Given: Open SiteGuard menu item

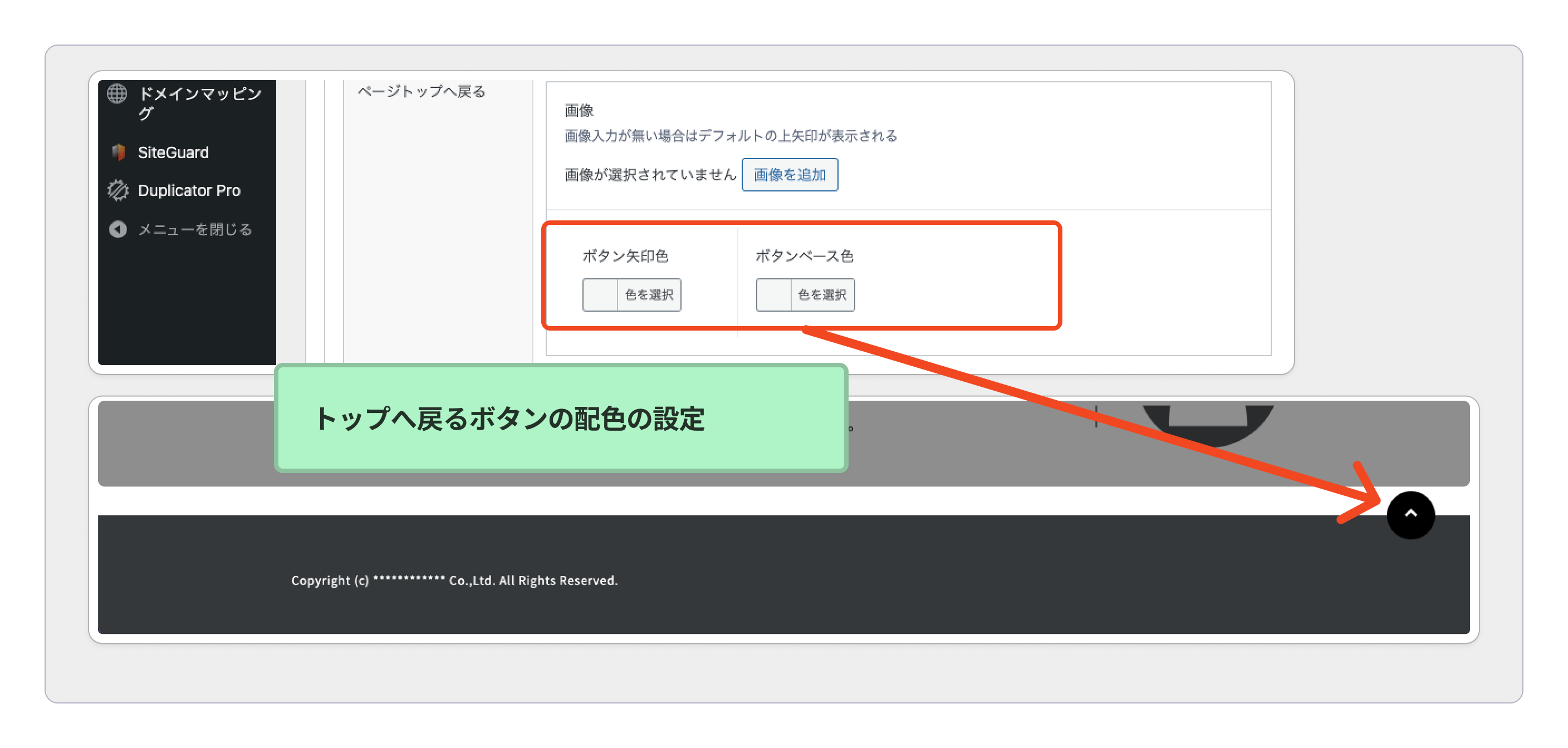Looking at the screenshot, I should coord(173,152).
